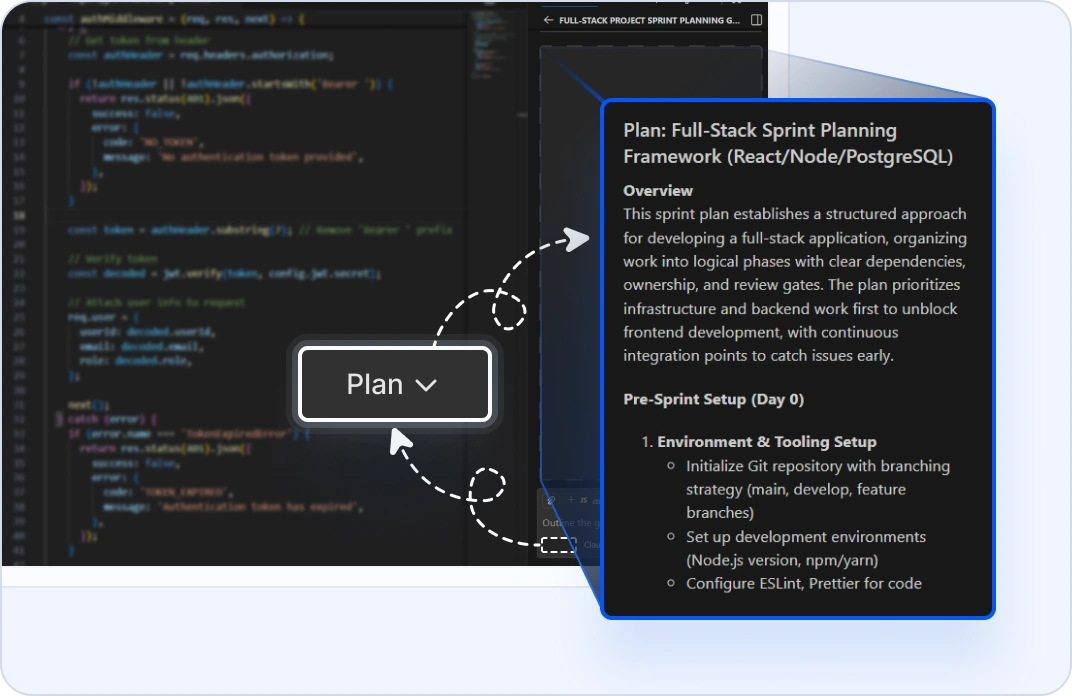Open the dashed mode selector in chat input
The image size is (1072, 696).
(x=559, y=545)
